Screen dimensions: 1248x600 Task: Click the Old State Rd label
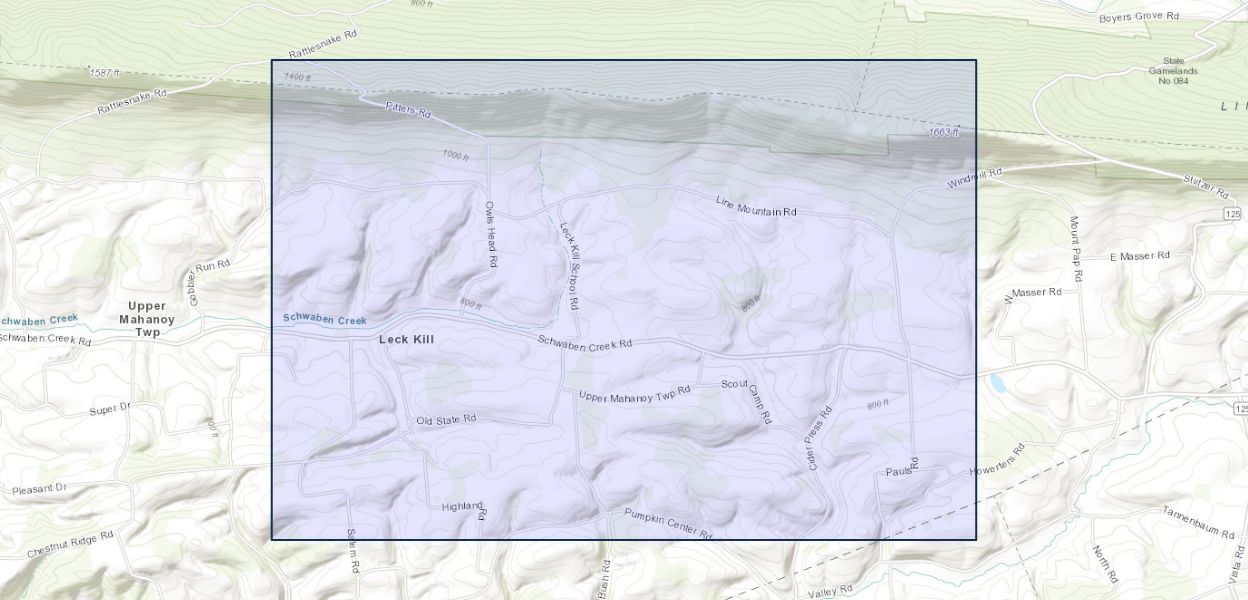tap(446, 419)
